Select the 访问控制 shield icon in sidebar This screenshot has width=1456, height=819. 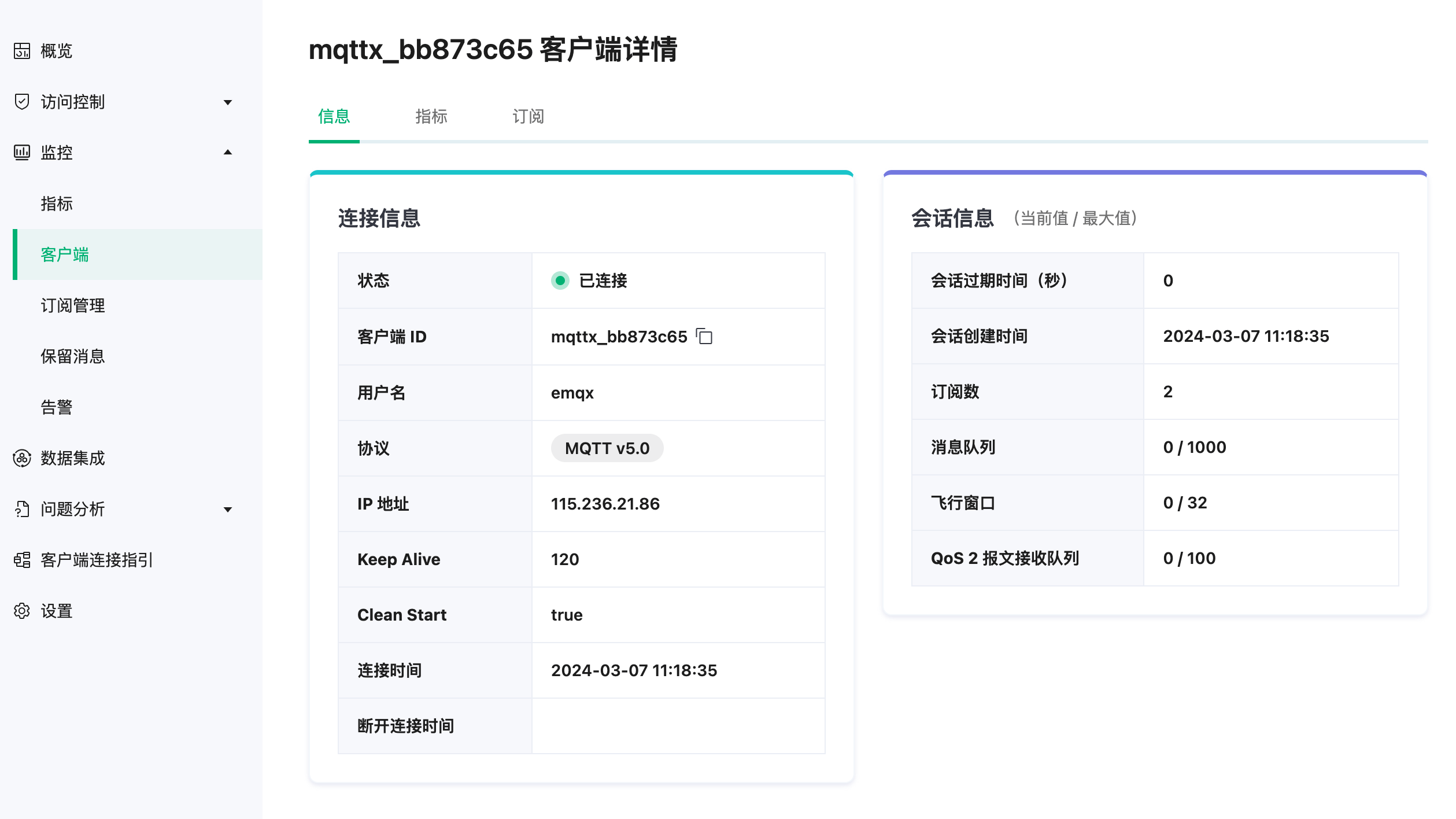click(21, 102)
